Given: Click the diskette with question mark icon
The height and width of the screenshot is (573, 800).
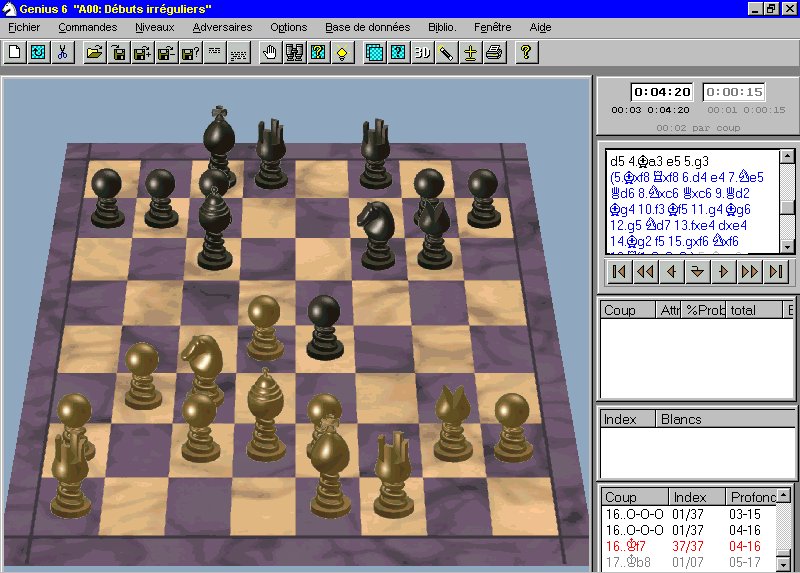Looking at the screenshot, I should click(x=190, y=52).
